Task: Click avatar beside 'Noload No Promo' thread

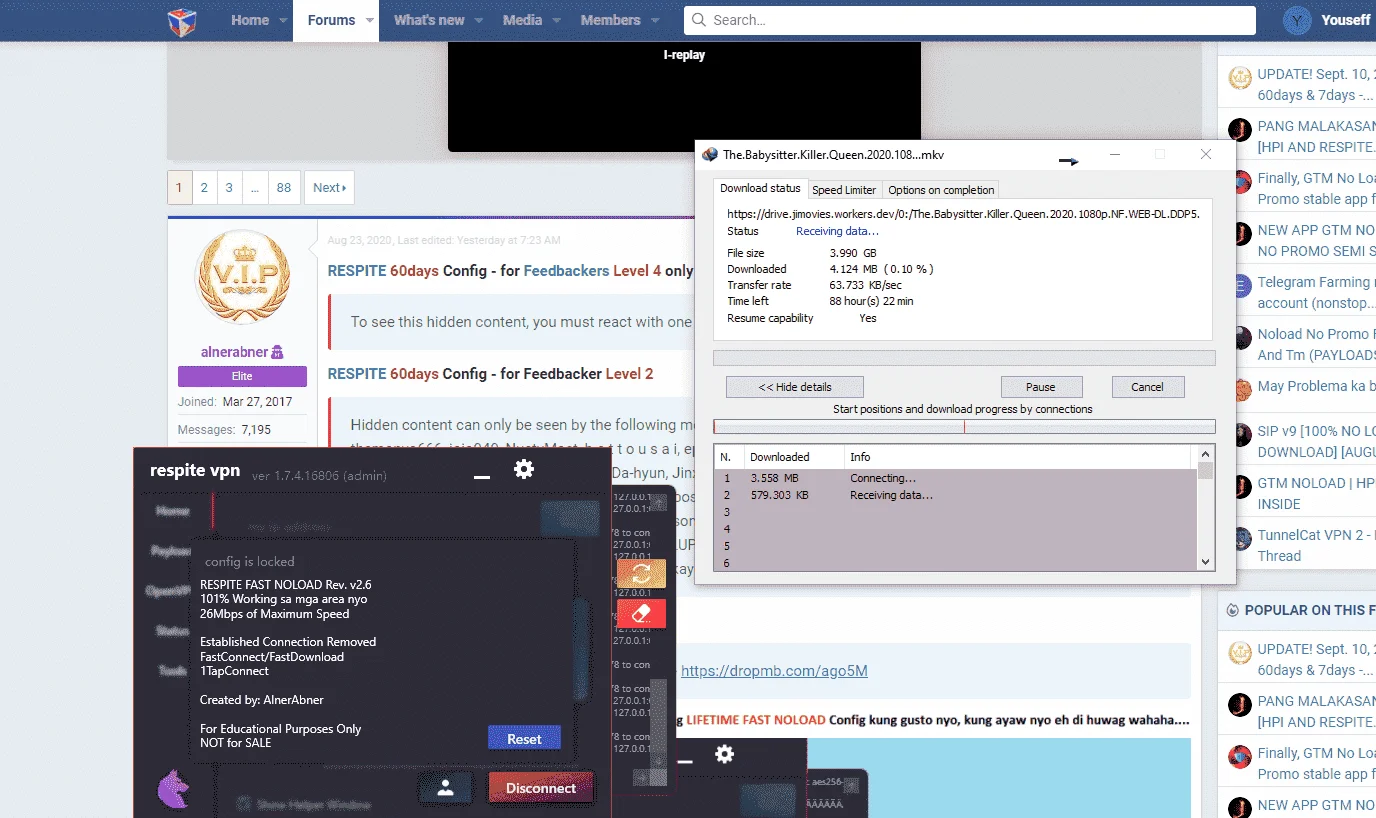Action: coord(1240,338)
